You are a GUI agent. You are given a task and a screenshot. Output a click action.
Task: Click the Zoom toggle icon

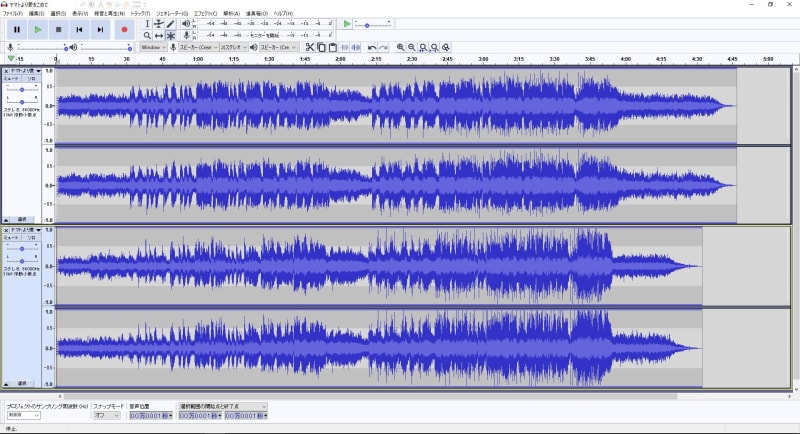click(x=446, y=47)
